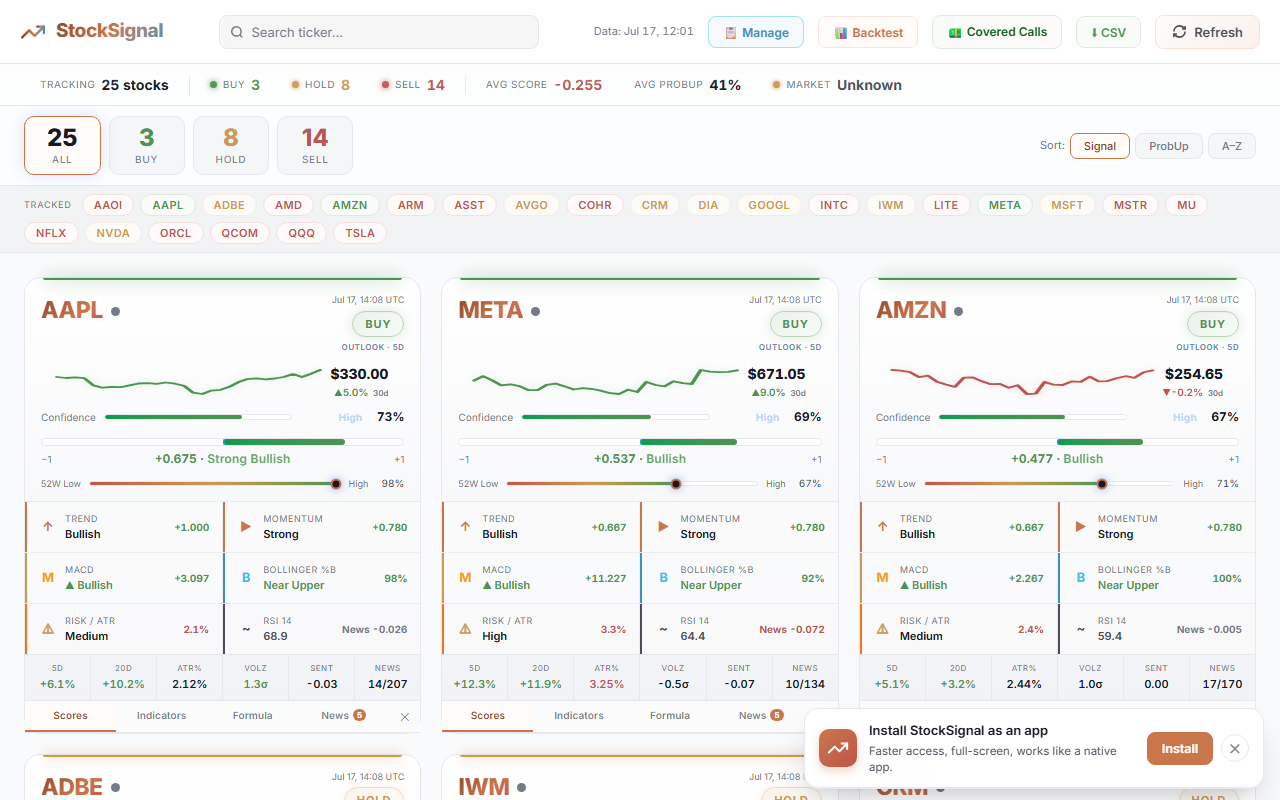1280x800 pixels.
Task: Click the trend arrow icon in AMZN card
Action: [x=882, y=526]
